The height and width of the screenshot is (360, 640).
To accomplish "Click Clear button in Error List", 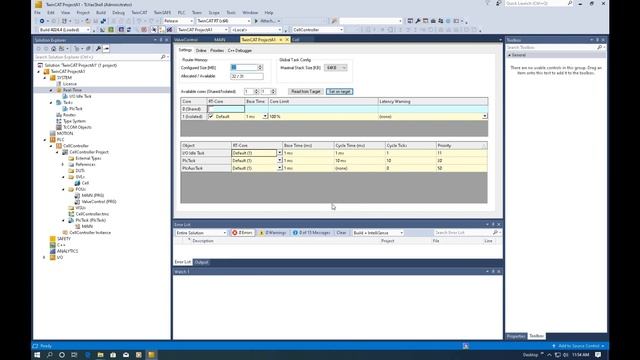I will (341, 233).
